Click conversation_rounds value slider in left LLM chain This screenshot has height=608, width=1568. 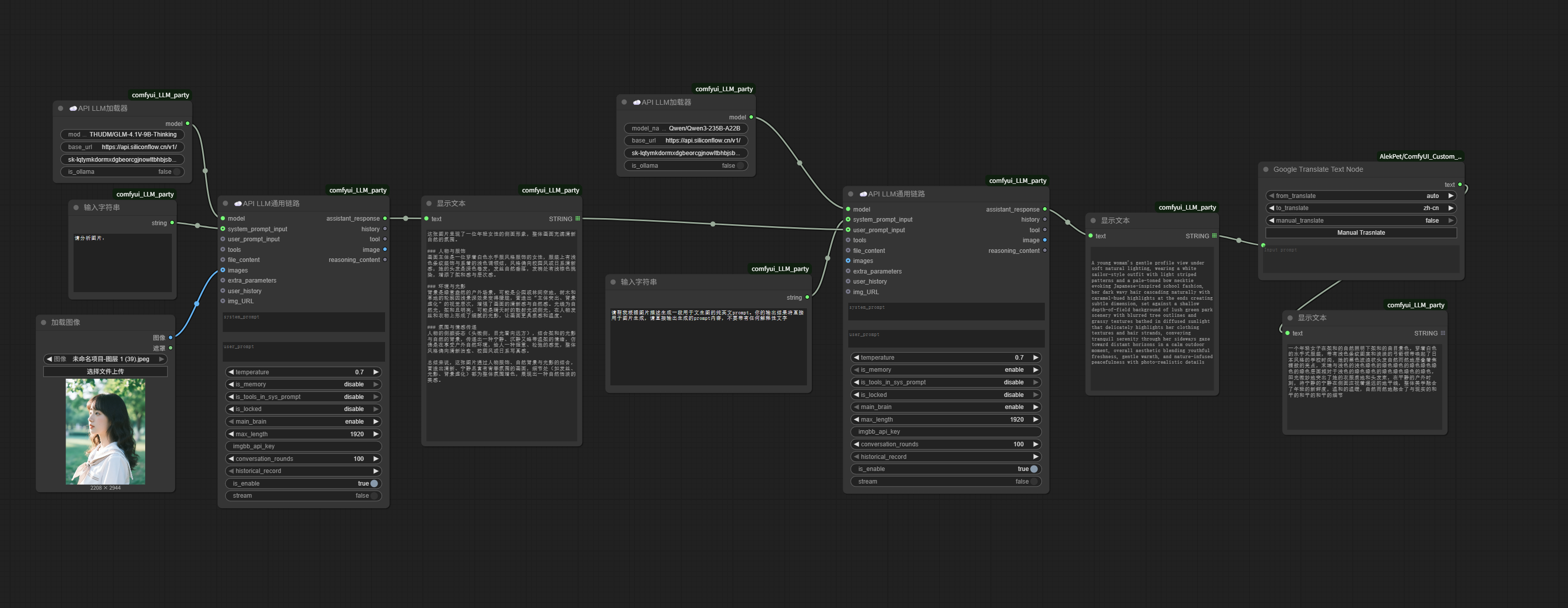click(303, 459)
